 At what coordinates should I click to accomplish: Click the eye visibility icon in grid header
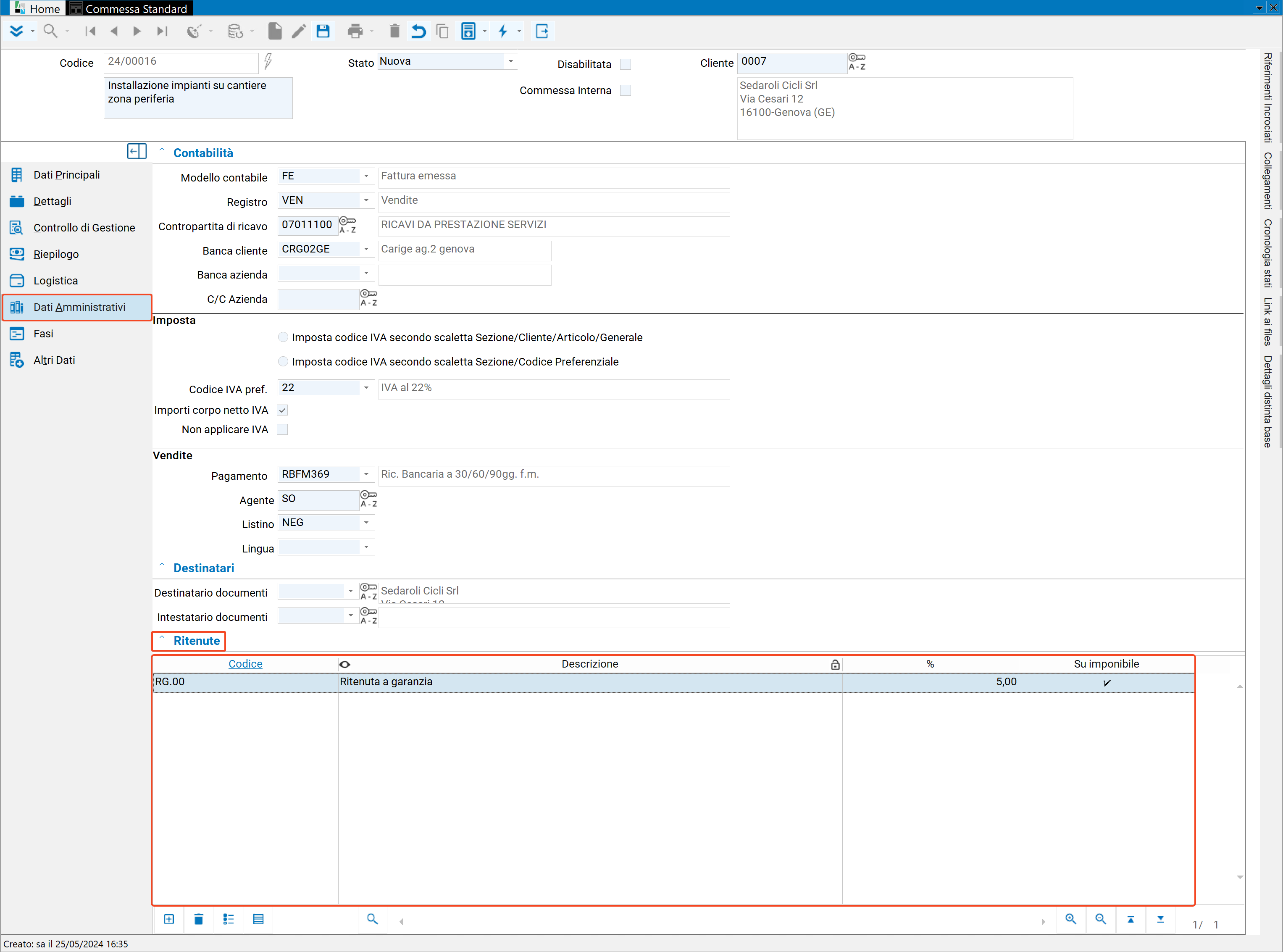pyautogui.click(x=344, y=665)
